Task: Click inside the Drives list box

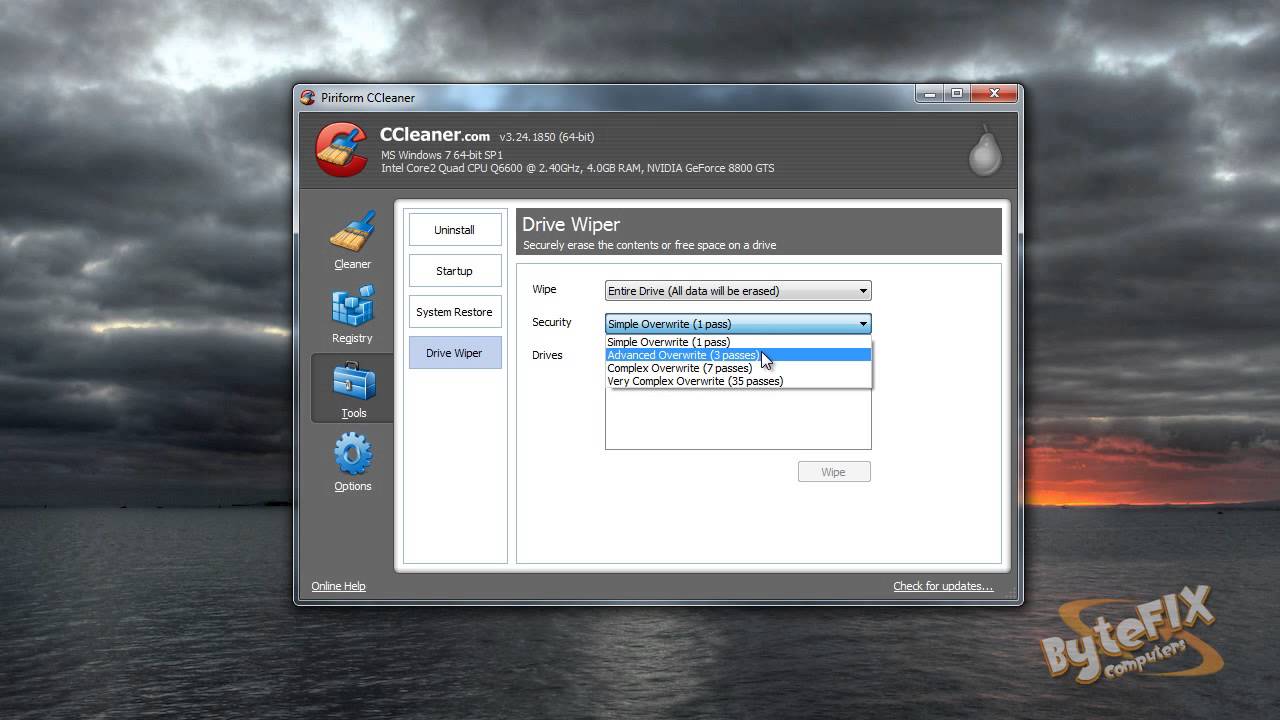Action: (738, 418)
